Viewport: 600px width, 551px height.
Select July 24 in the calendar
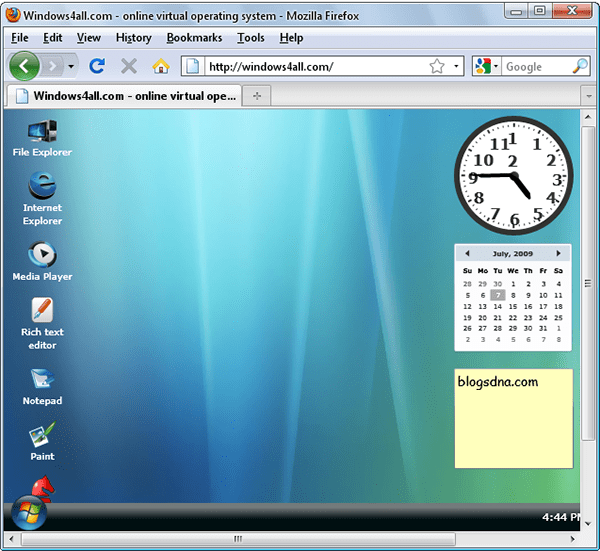click(543, 318)
